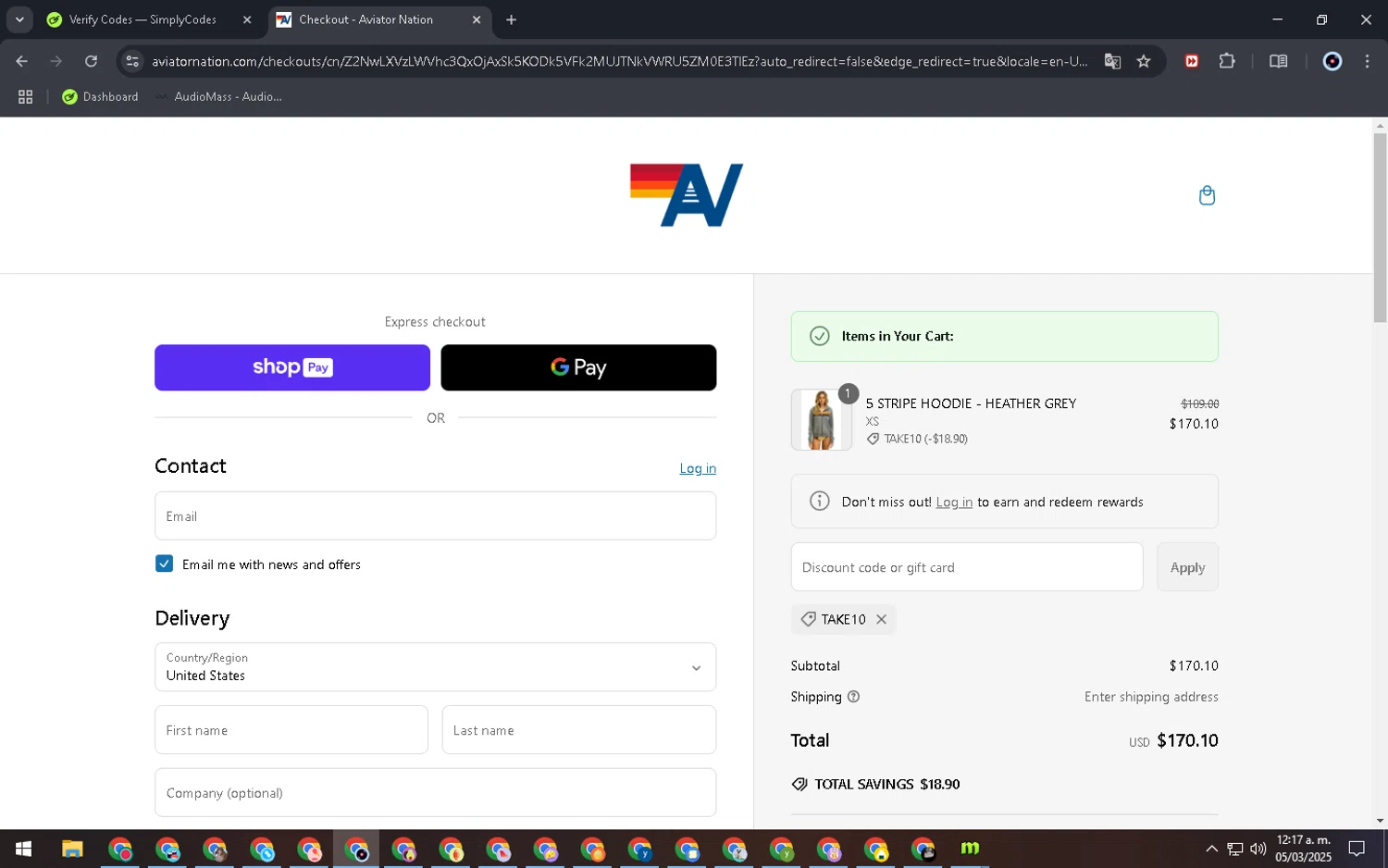
Task: Close the Checkout Aviator Nation tab
Action: (x=477, y=19)
